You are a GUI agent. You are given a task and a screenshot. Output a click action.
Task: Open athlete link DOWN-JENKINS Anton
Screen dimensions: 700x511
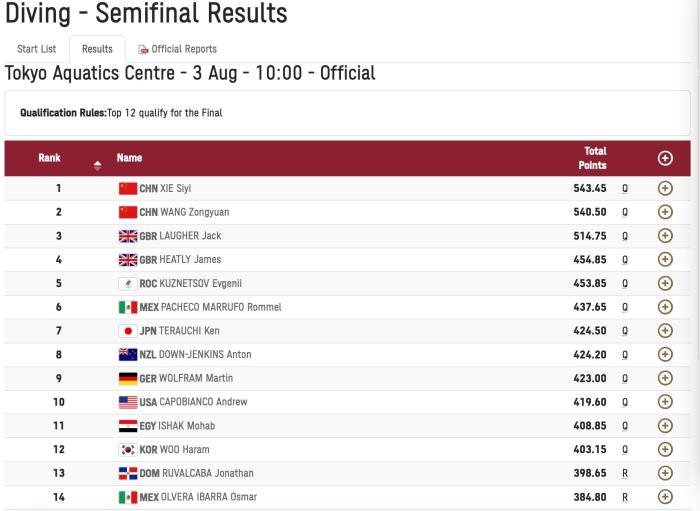(x=205, y=355)
